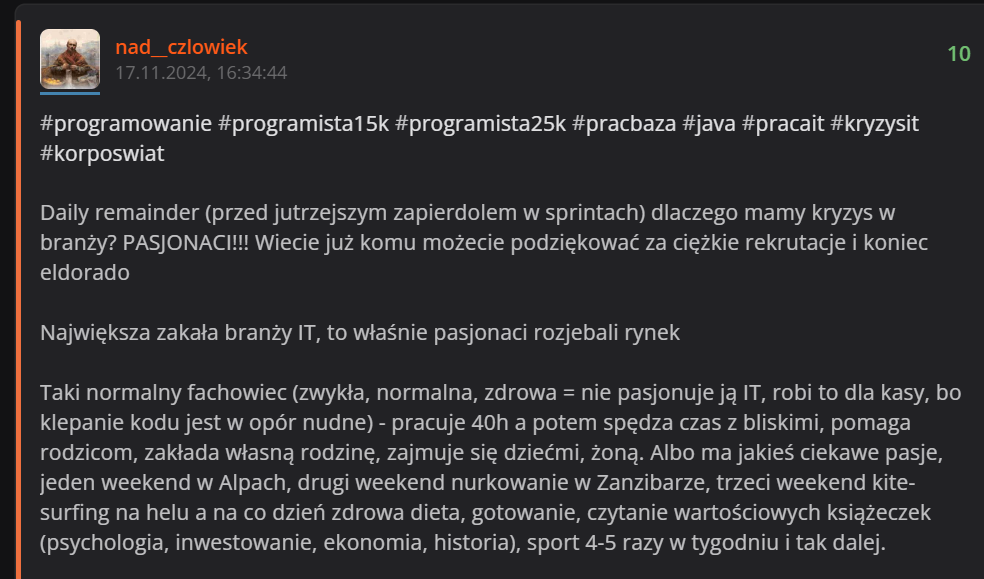Open the #pracait hashtag
The image size is (984, 579).
783,124
